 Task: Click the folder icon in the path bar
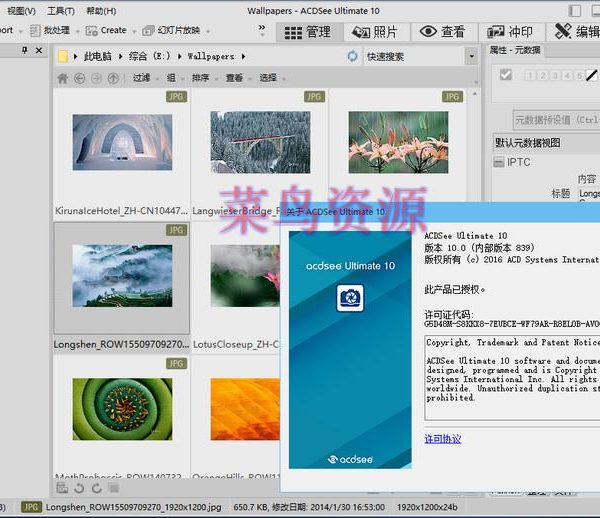coord(63,57)
